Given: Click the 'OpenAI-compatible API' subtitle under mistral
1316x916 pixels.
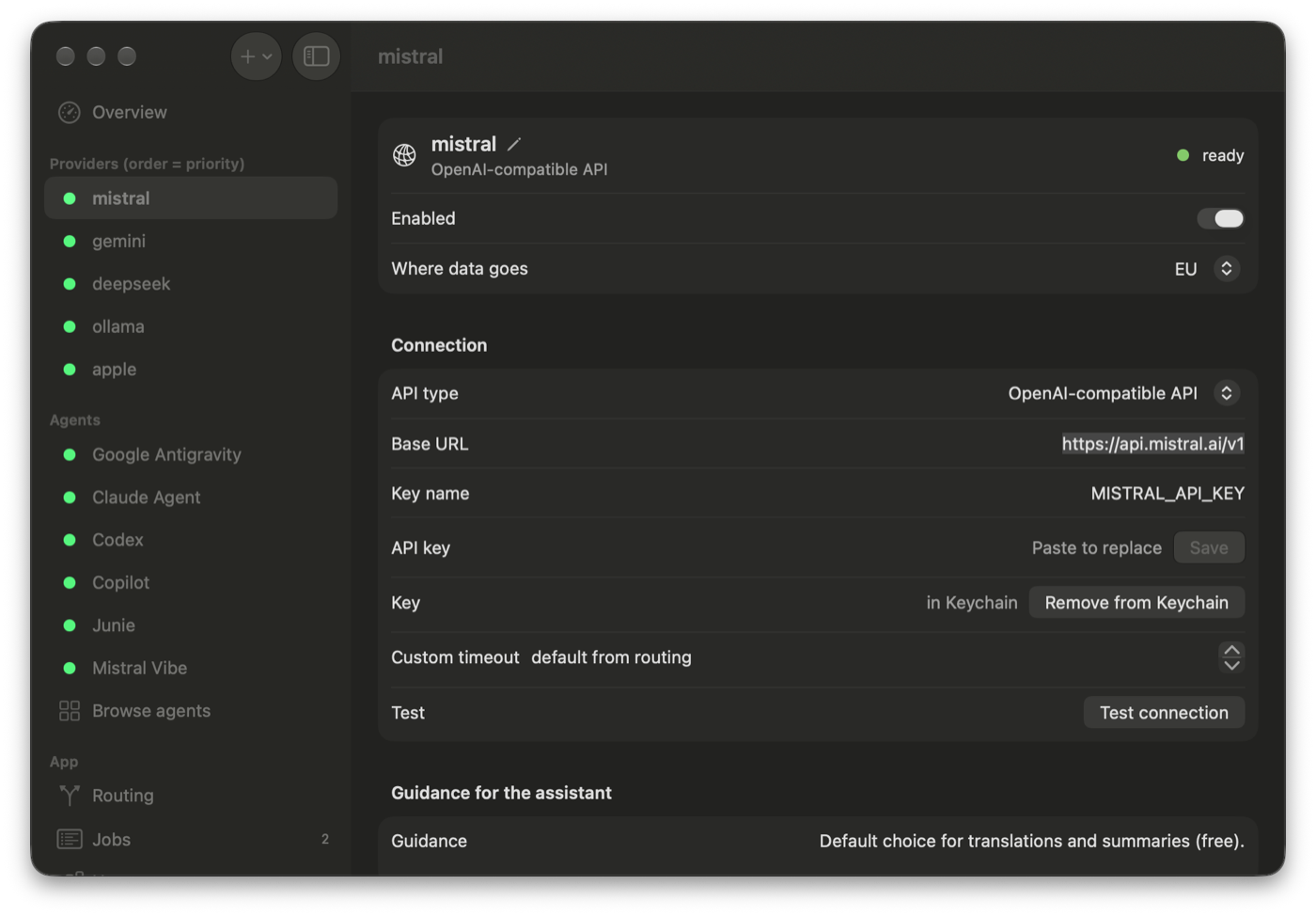Looking at the screenshot, I should pyautogui.click(x=519, y=170).
